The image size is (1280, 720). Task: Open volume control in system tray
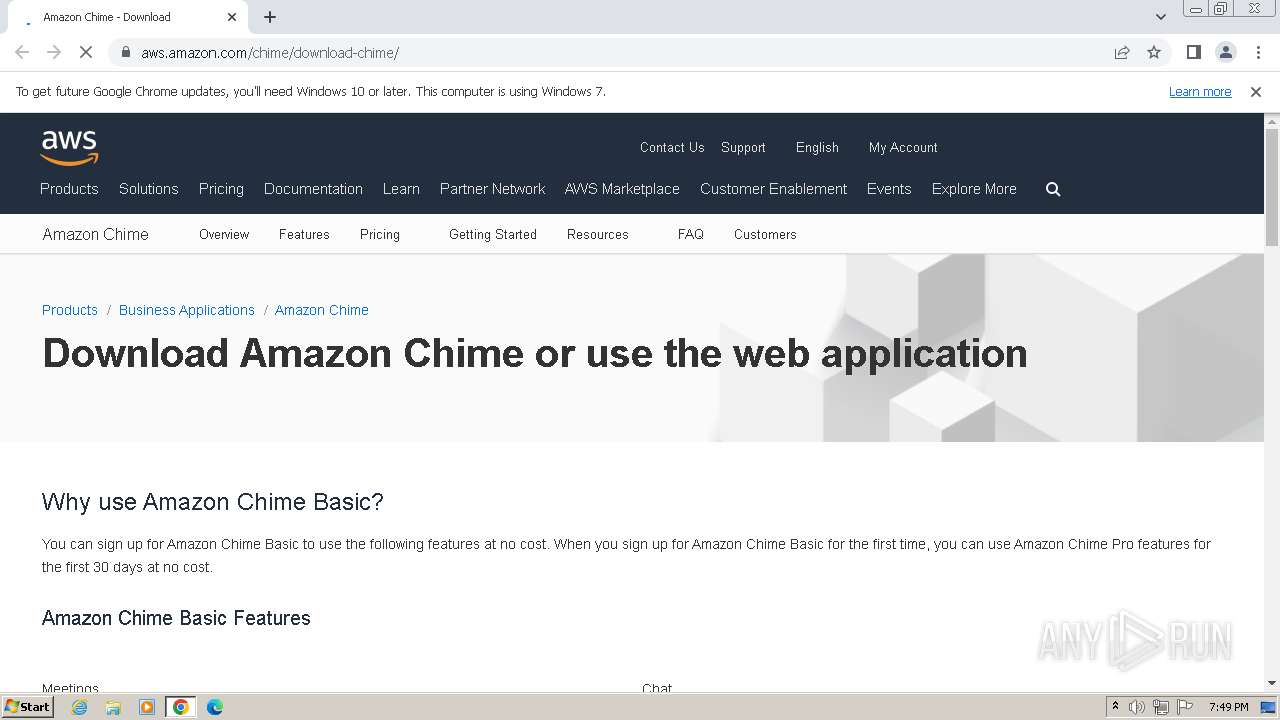click(x=1137, y=707)
